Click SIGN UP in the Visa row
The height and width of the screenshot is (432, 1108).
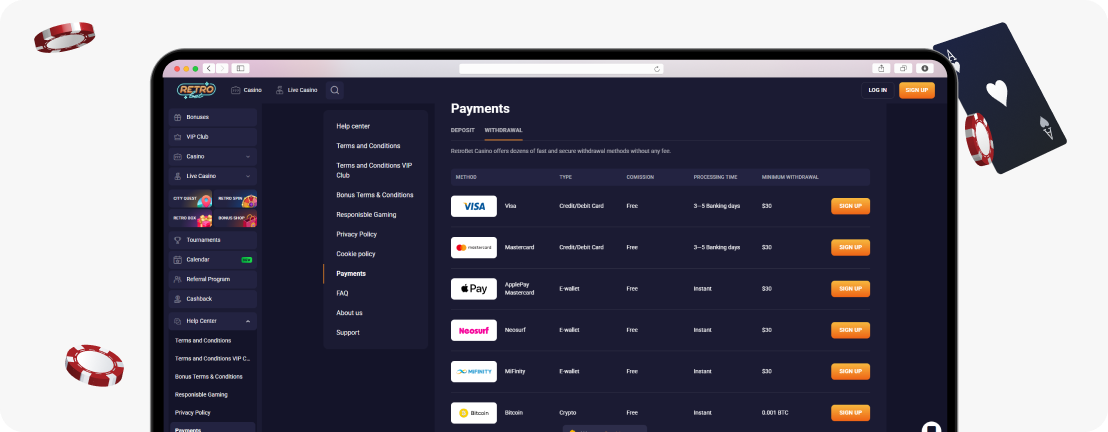[x=850, y=206]
